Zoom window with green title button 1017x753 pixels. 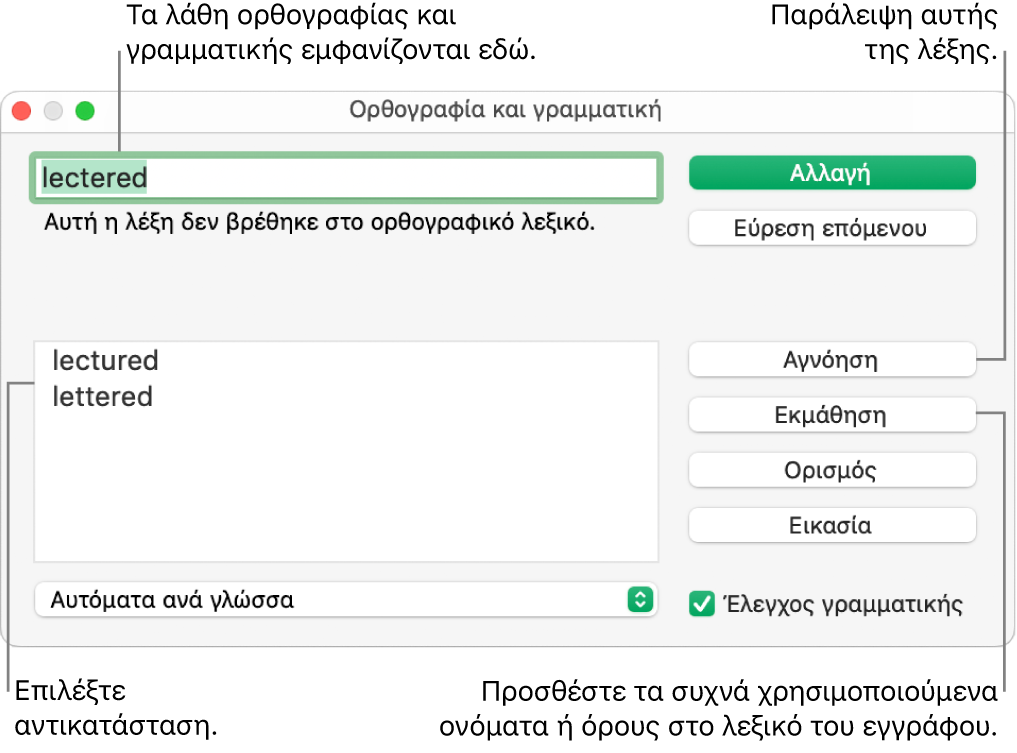click(x=85, y=111)
